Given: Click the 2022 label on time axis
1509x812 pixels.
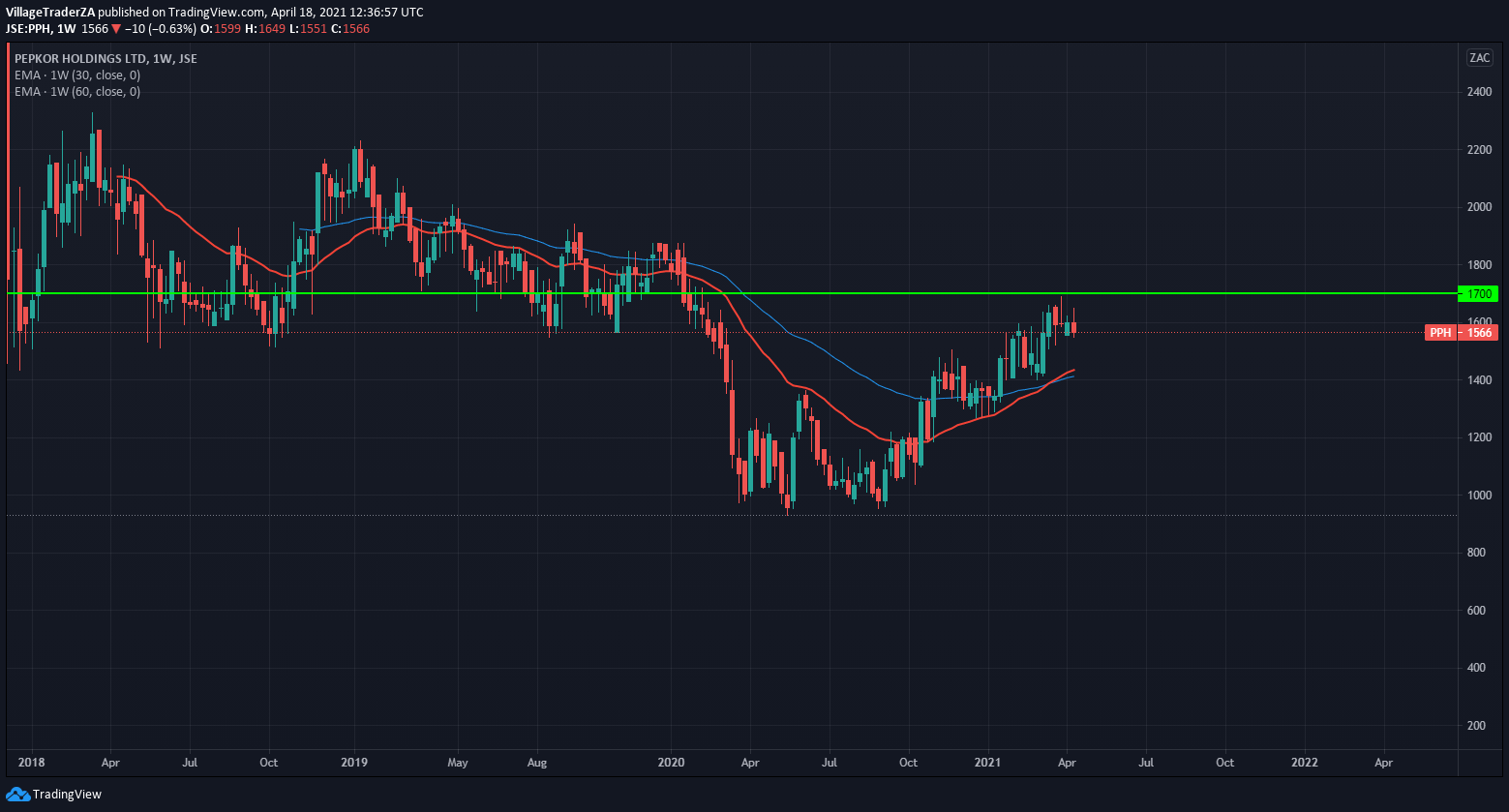Looking at the screenshot, I should [1305, 763].
